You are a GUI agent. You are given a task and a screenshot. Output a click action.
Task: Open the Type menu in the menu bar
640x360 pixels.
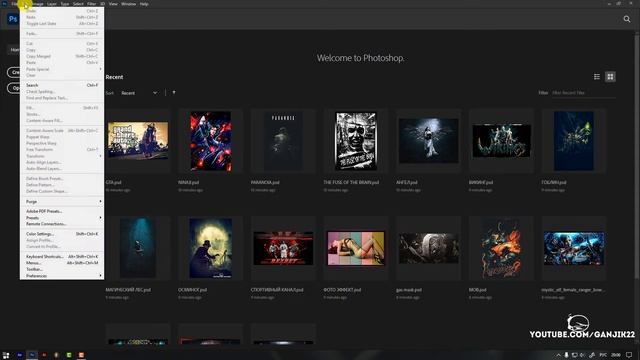[x=65, y=4]
